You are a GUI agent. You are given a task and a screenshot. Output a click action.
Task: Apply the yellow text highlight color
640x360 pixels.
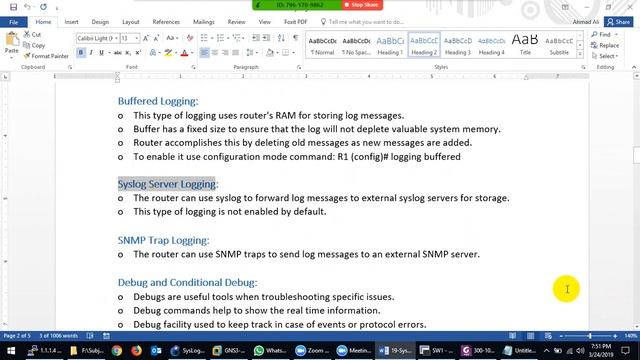[x=168, y=53]
